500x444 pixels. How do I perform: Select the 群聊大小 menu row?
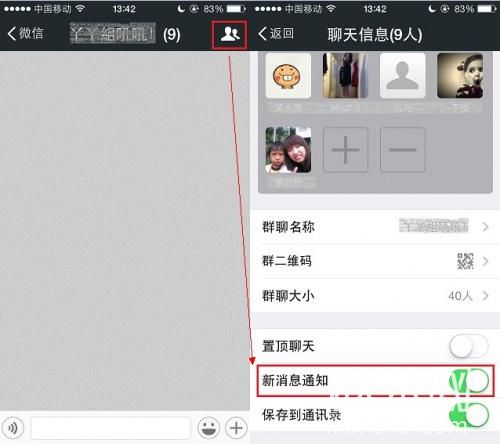pyautogui.click(x=375, y=296)
